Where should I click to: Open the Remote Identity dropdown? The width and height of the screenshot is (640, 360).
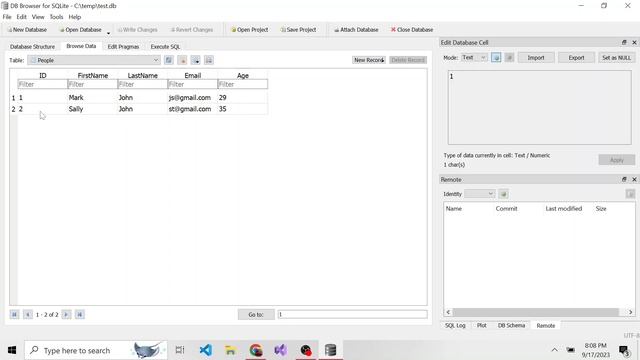coord(480,194)
